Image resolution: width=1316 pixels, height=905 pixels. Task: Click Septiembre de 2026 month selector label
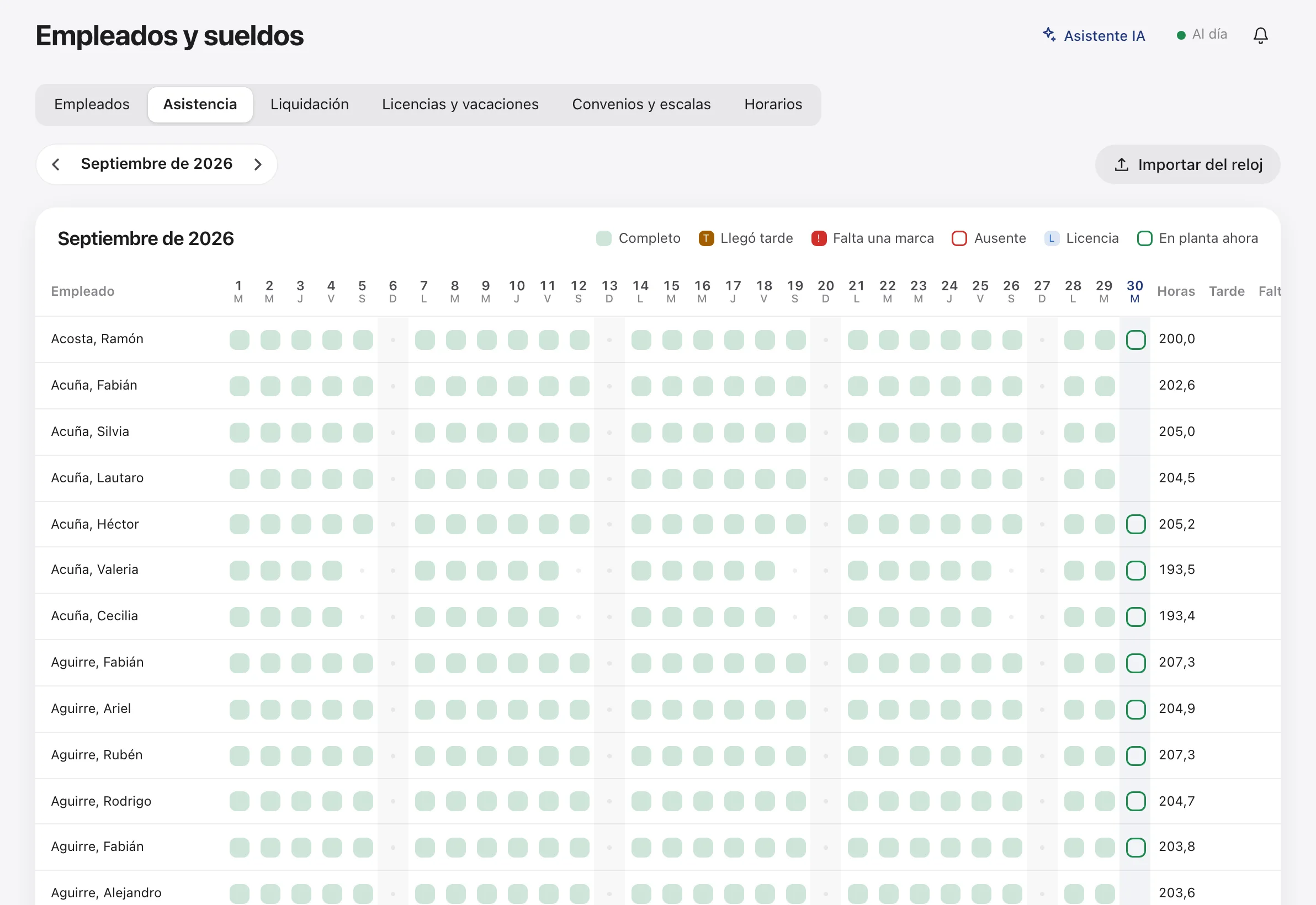tap(157, 164)
